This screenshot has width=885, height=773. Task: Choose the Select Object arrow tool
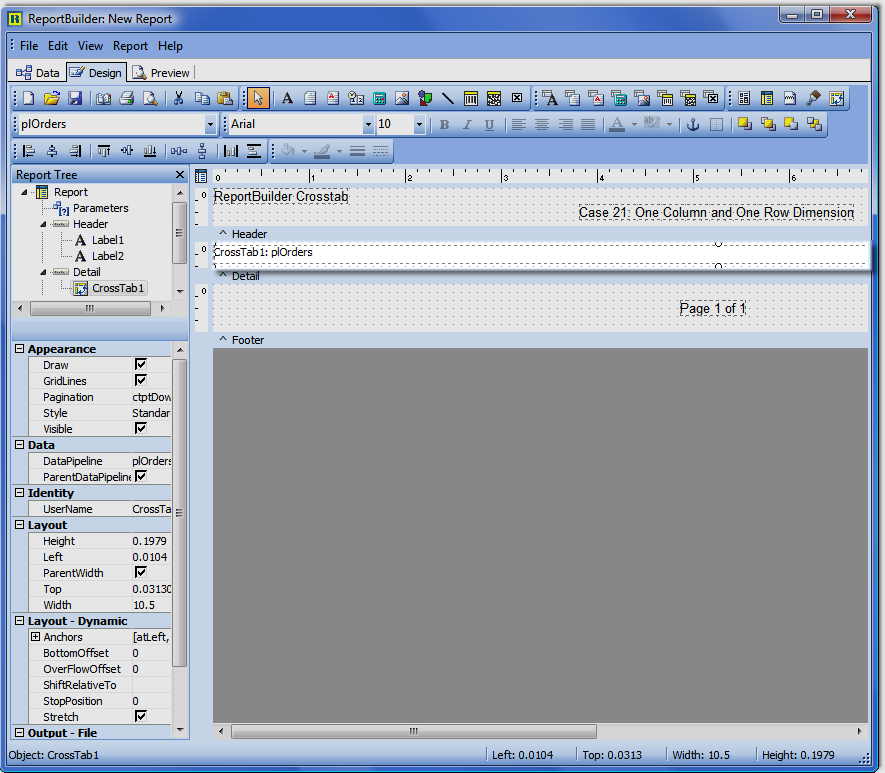point(259,98)
